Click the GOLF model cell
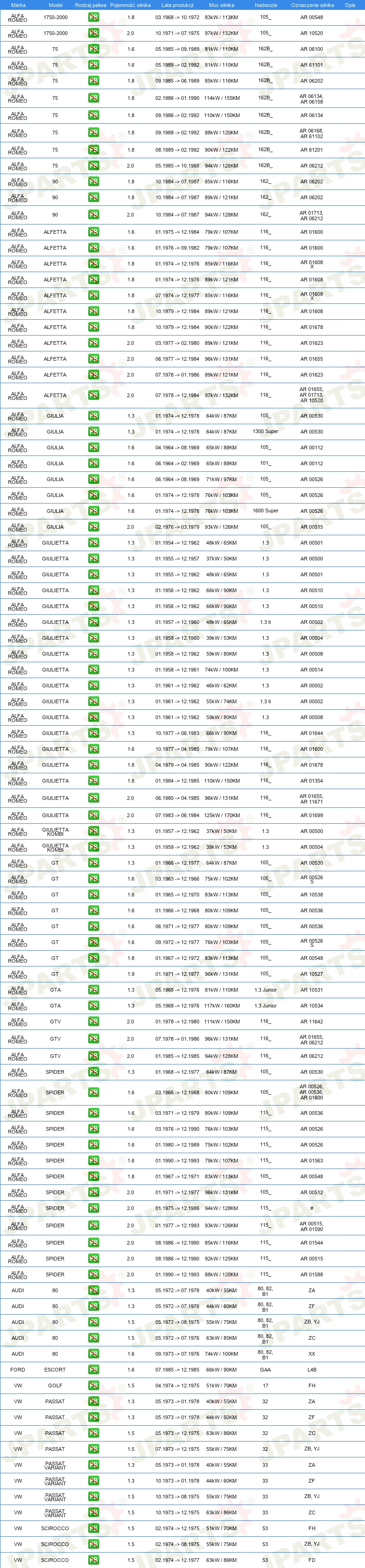The height and width of the screenshot is (1568, 365). click(x=55, y=1386)
